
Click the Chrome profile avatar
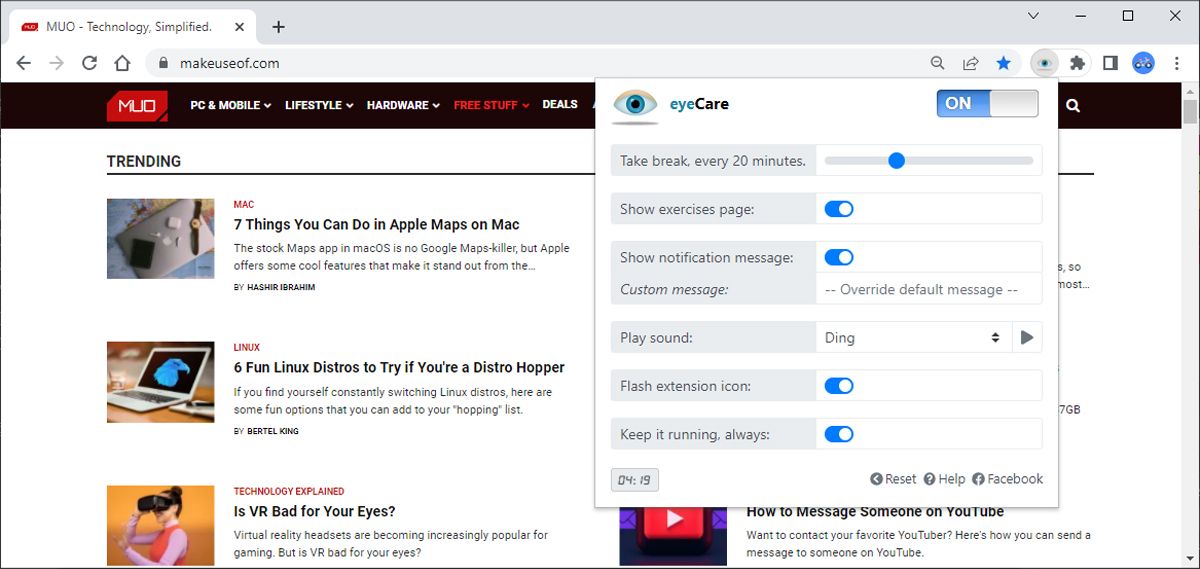coord(1143,63)
